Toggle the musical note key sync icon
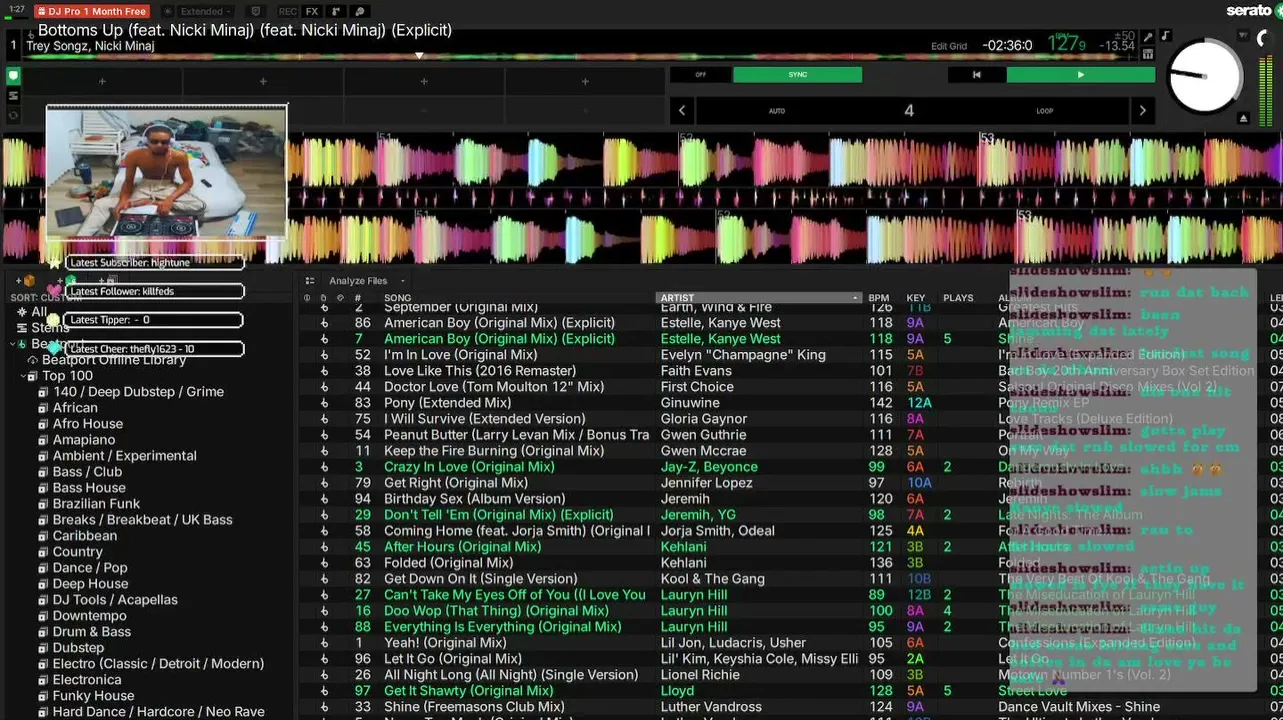The width and height of the screenshot is (1283, 720). (x=1165, y=37)
